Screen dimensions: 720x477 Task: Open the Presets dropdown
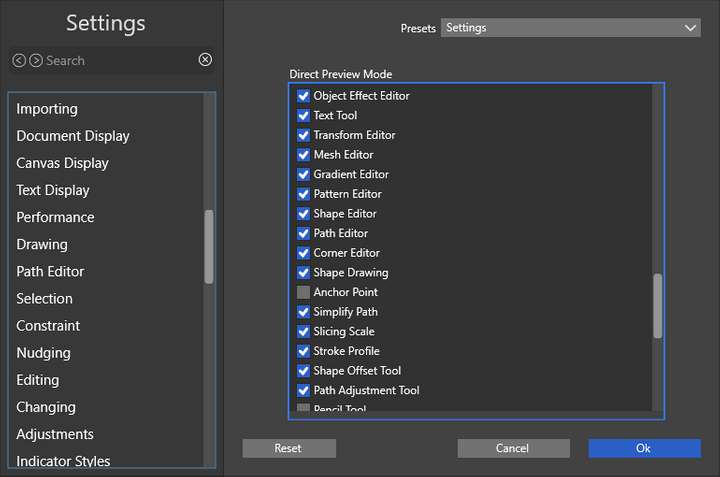coord(571,28)
